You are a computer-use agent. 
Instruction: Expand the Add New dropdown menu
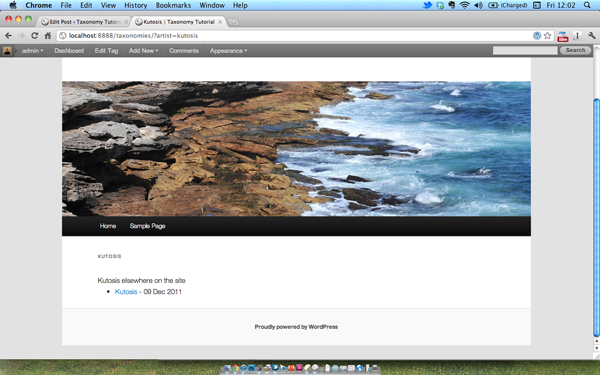[143, 51]
